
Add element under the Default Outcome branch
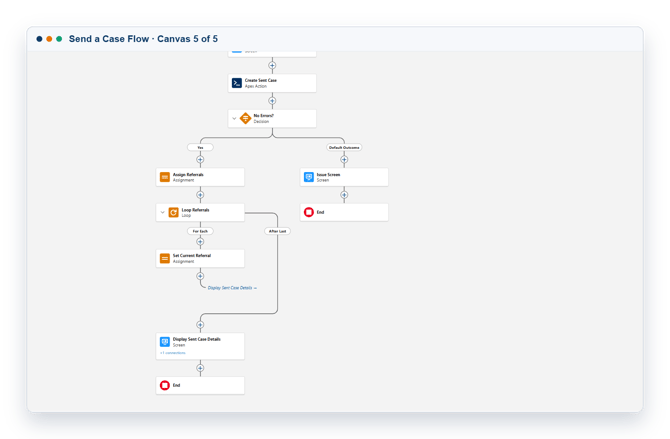click(344, 159)
